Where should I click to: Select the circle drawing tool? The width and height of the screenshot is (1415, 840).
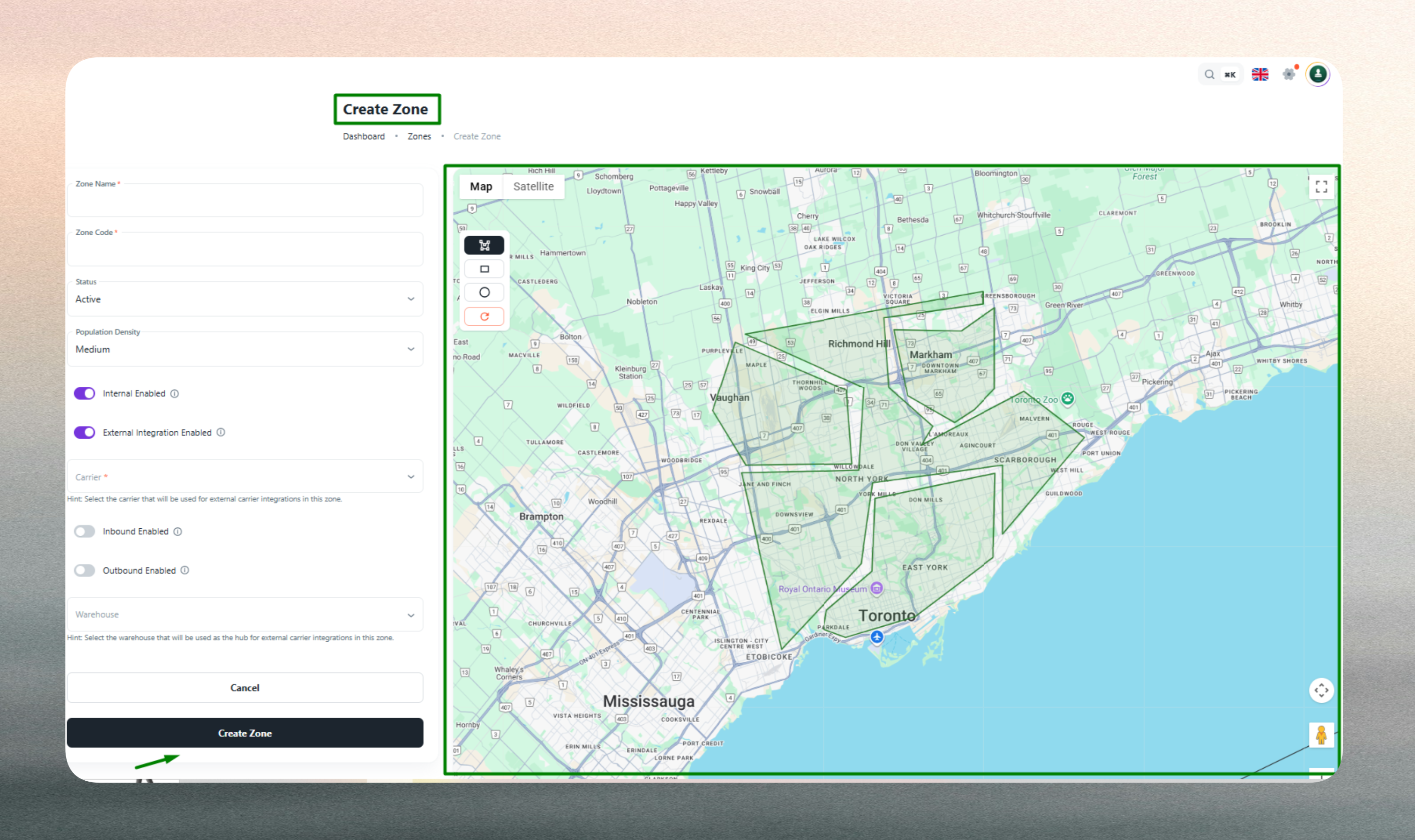pos(484,293)
